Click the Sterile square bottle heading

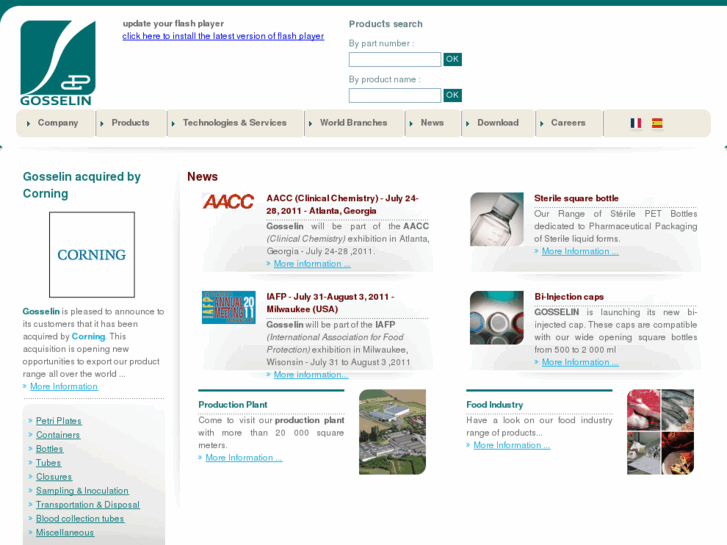[576, 198]
